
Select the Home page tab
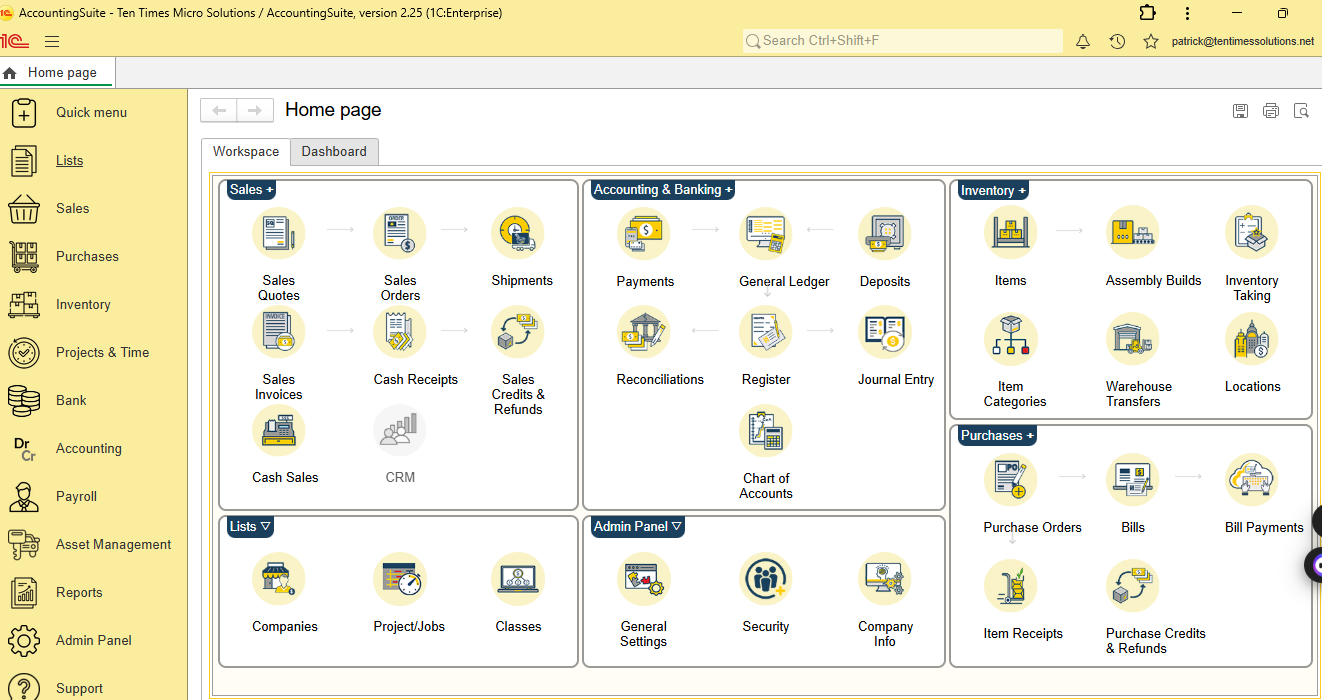click(57, 72)
